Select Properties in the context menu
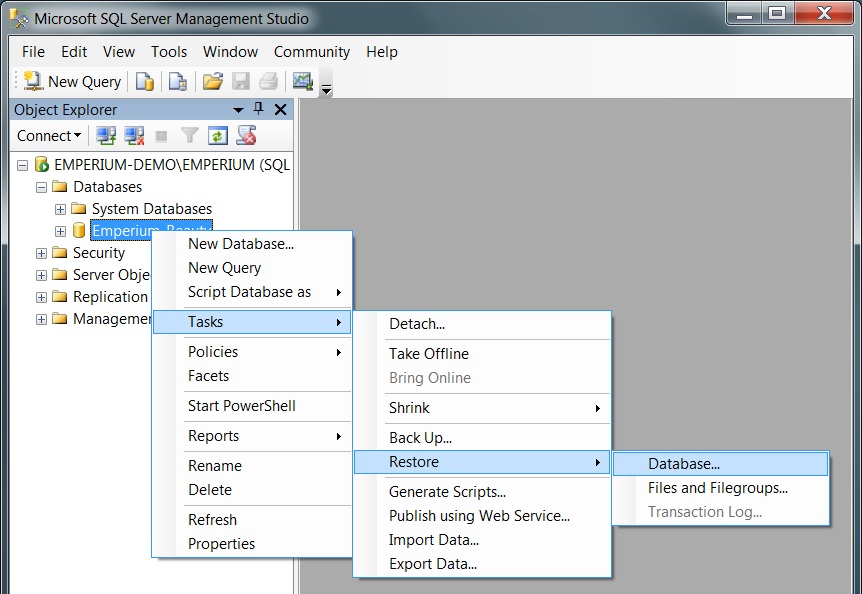Image resolution: width=862 pixels, height=594 pixels. pyautogui.click(x=221, y=544)
